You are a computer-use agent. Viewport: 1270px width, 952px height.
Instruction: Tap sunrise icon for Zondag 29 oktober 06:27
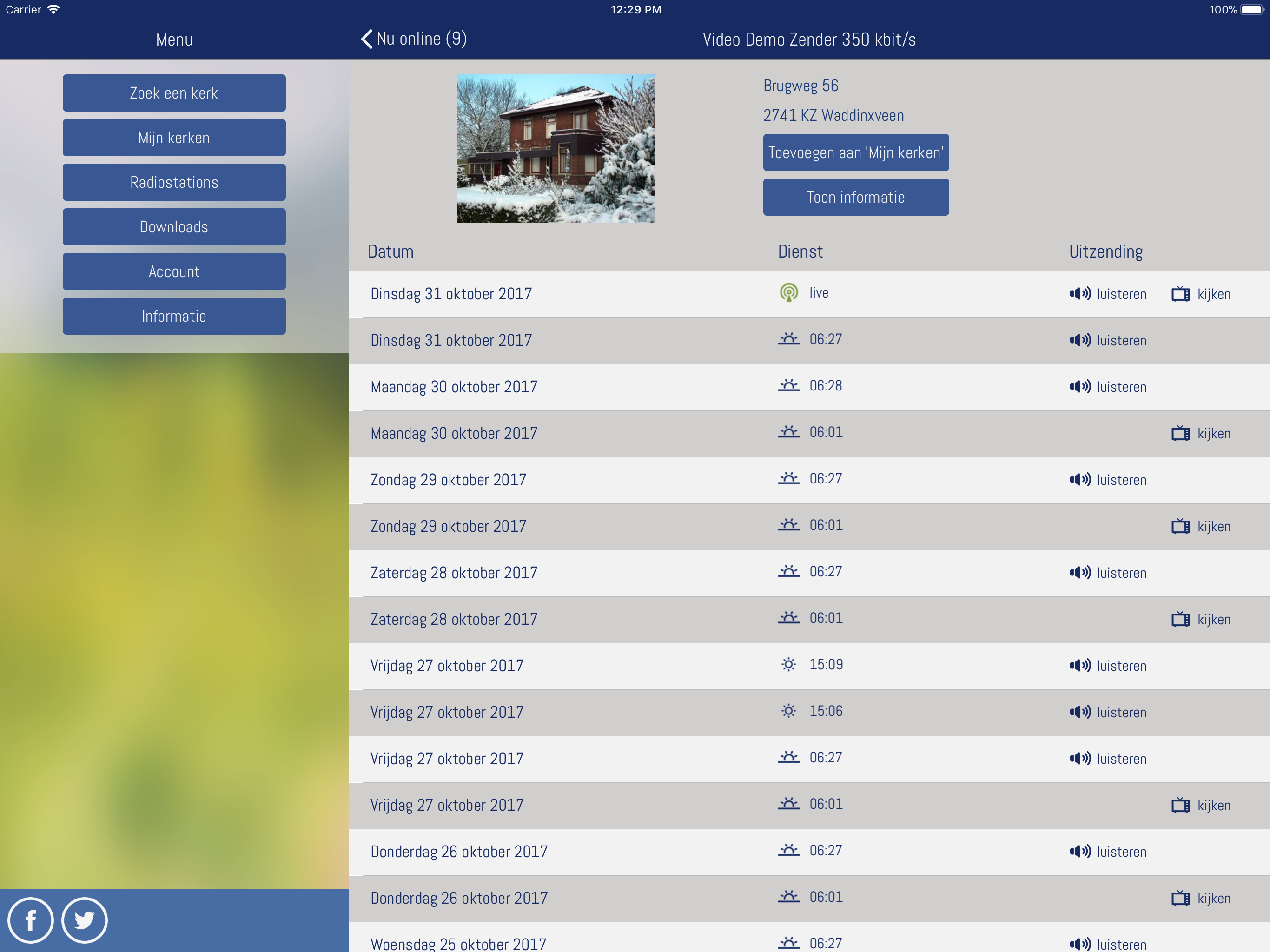789,478
